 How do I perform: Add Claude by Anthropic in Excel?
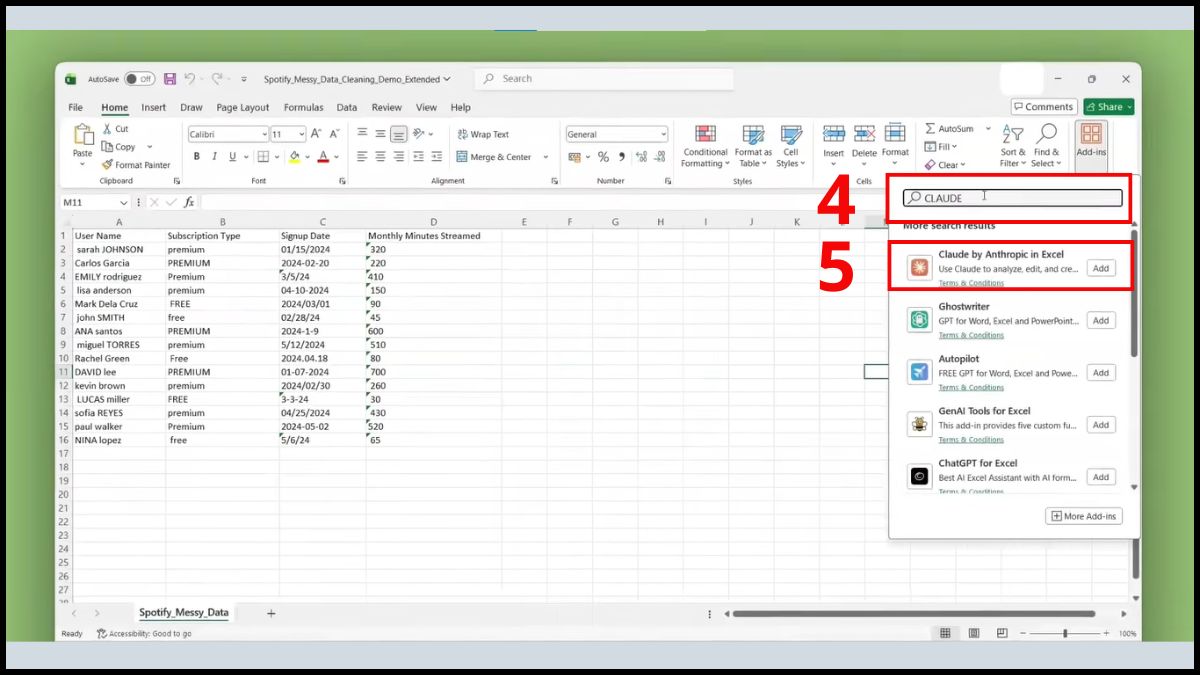(1100, 268)
